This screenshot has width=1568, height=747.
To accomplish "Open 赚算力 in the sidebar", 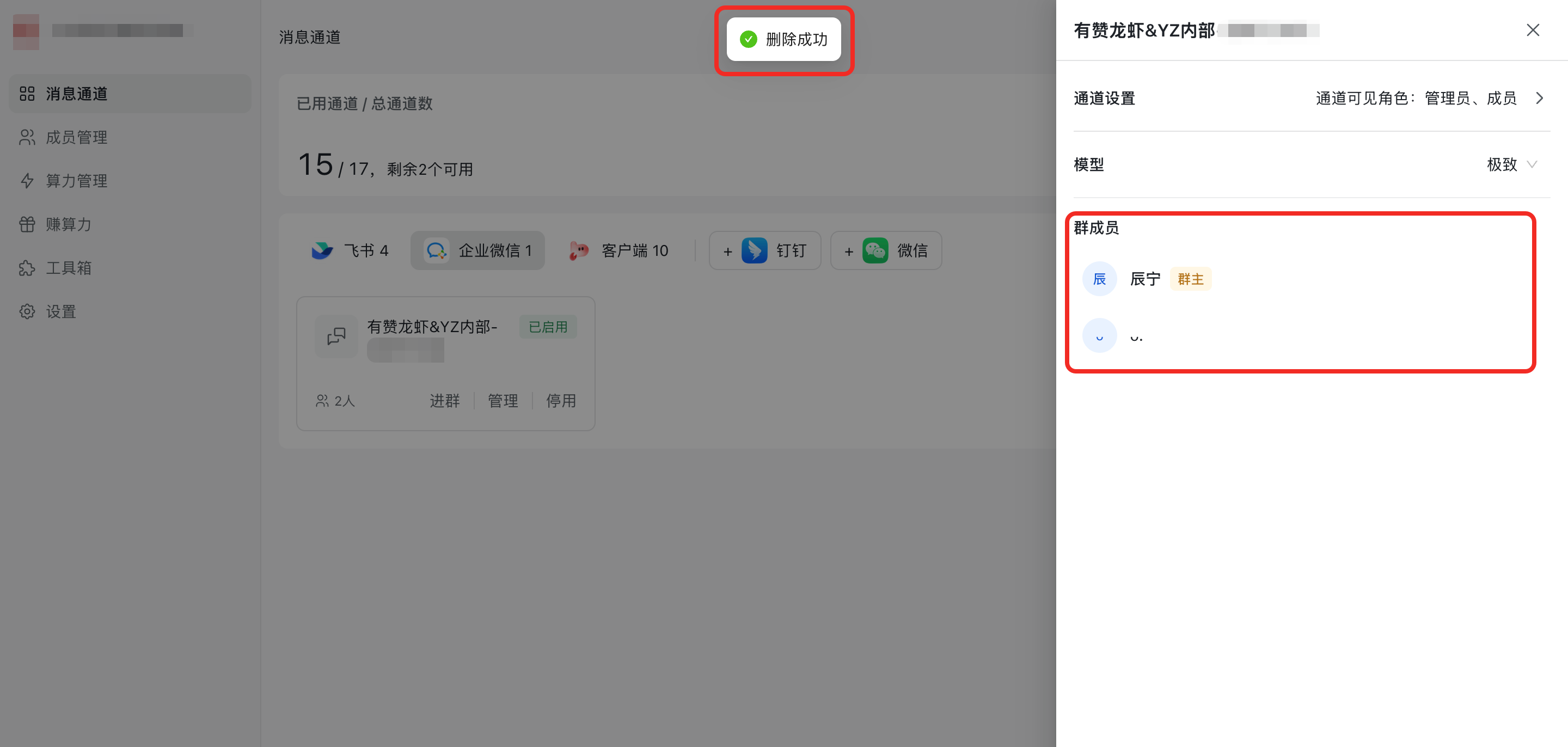I will [x=130, y=225].
